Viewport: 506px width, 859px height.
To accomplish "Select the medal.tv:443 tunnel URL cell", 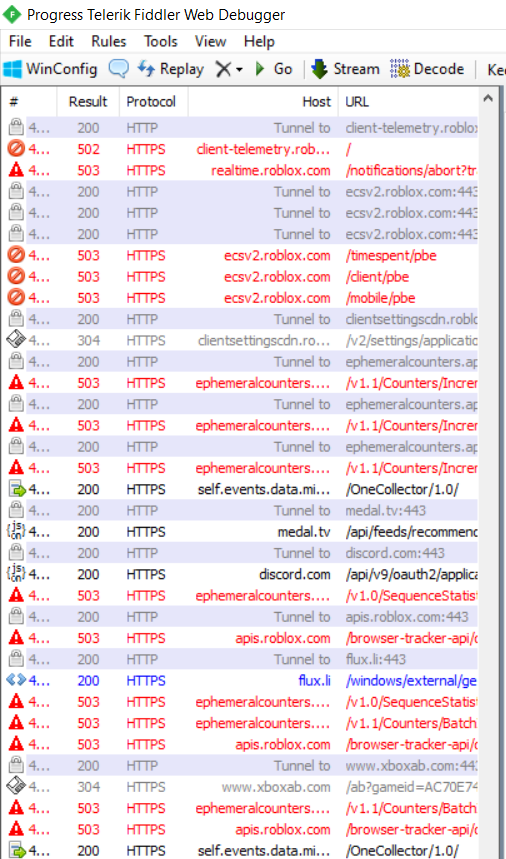I will pos(386,511).
